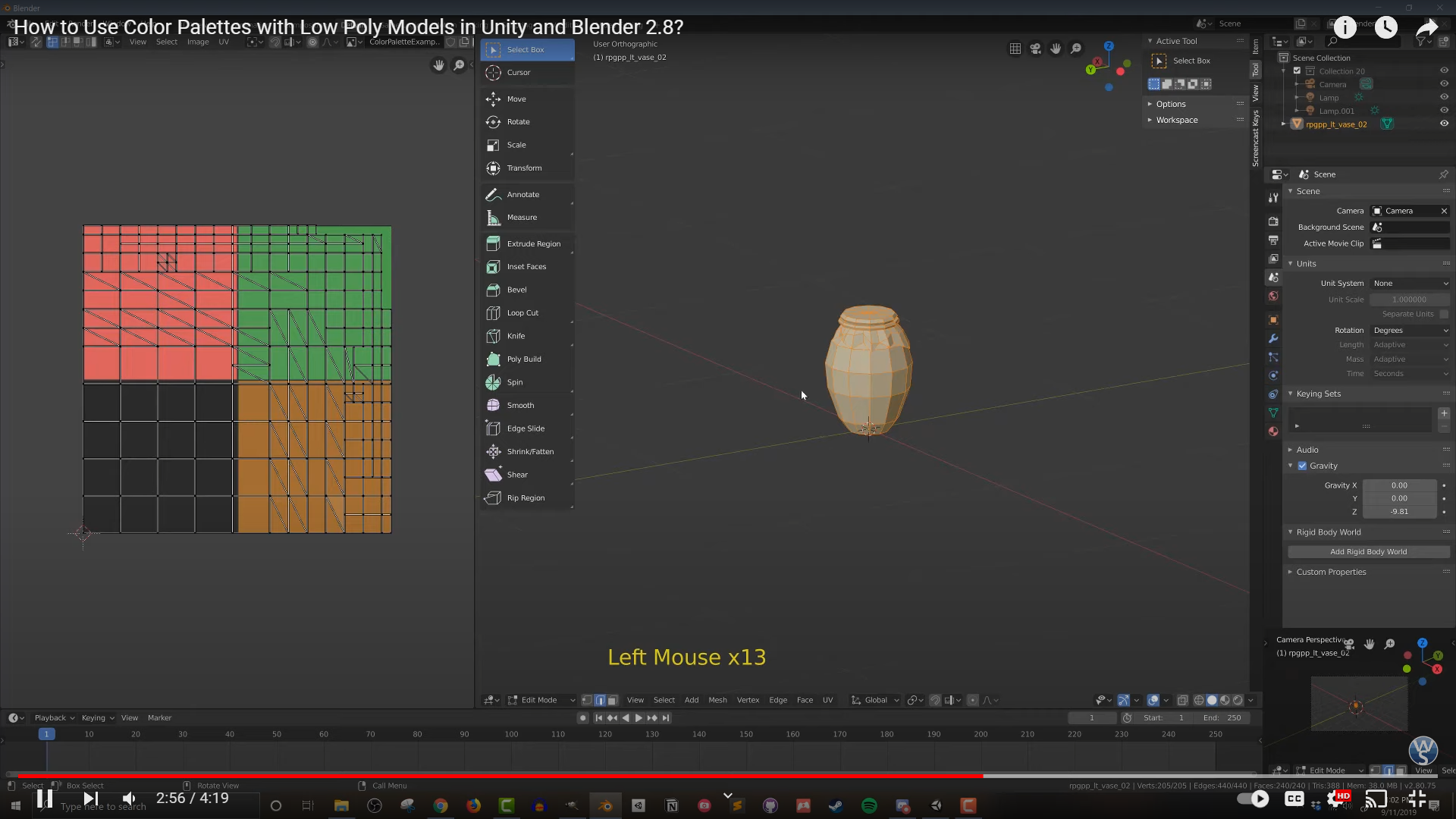Expand the Options panel
Viewport: 1456px width, 819px height.
coord(1171,104)
